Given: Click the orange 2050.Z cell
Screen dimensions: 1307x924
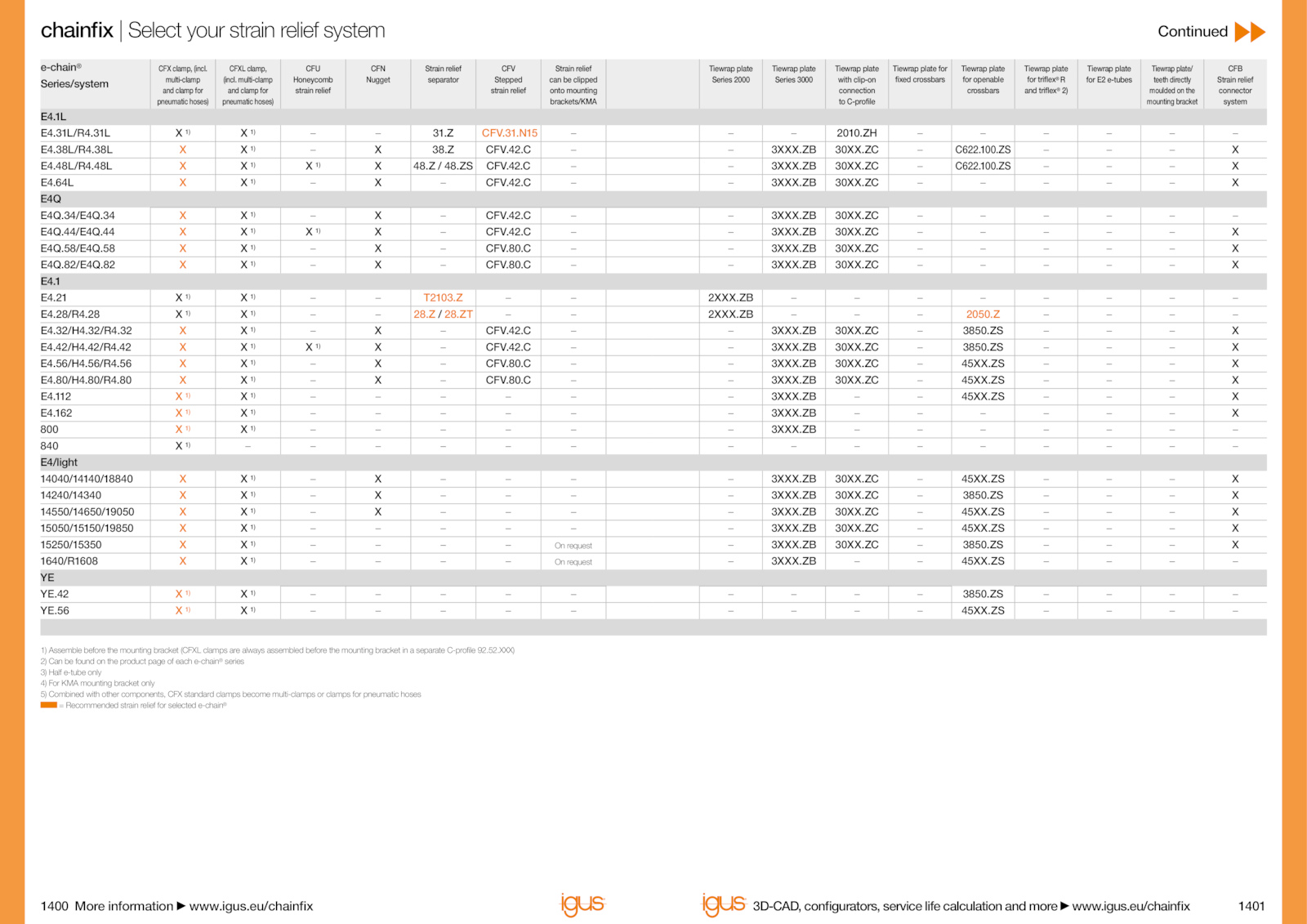Looking at the screenshot, I should [x=983, y=315].
